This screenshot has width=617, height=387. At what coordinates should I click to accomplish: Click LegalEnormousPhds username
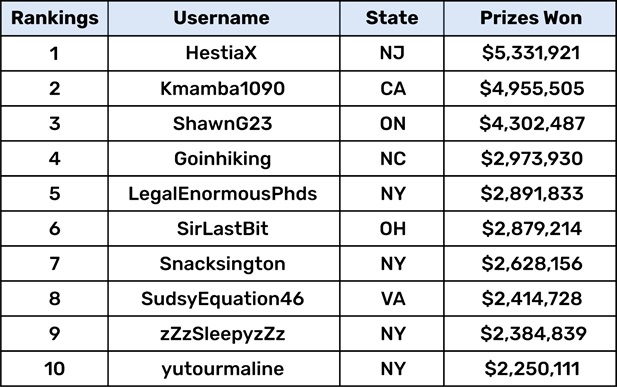point(223,194)
